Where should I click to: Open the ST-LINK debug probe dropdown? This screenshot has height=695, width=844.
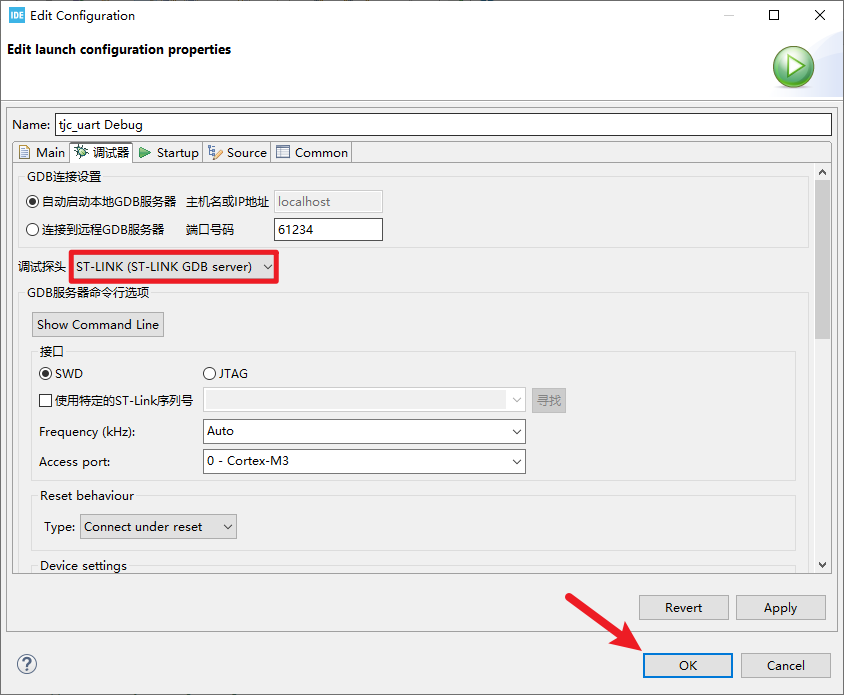click(174, 267)
